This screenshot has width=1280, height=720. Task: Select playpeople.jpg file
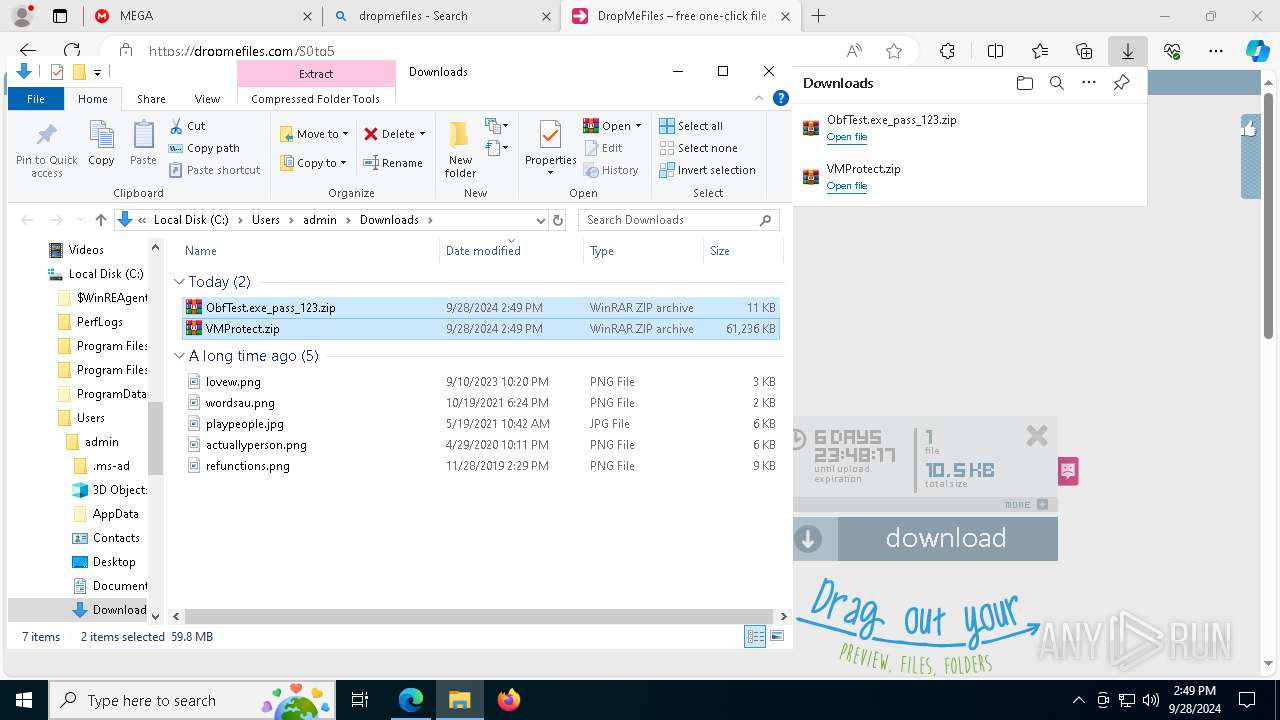(x=481, y=424)
